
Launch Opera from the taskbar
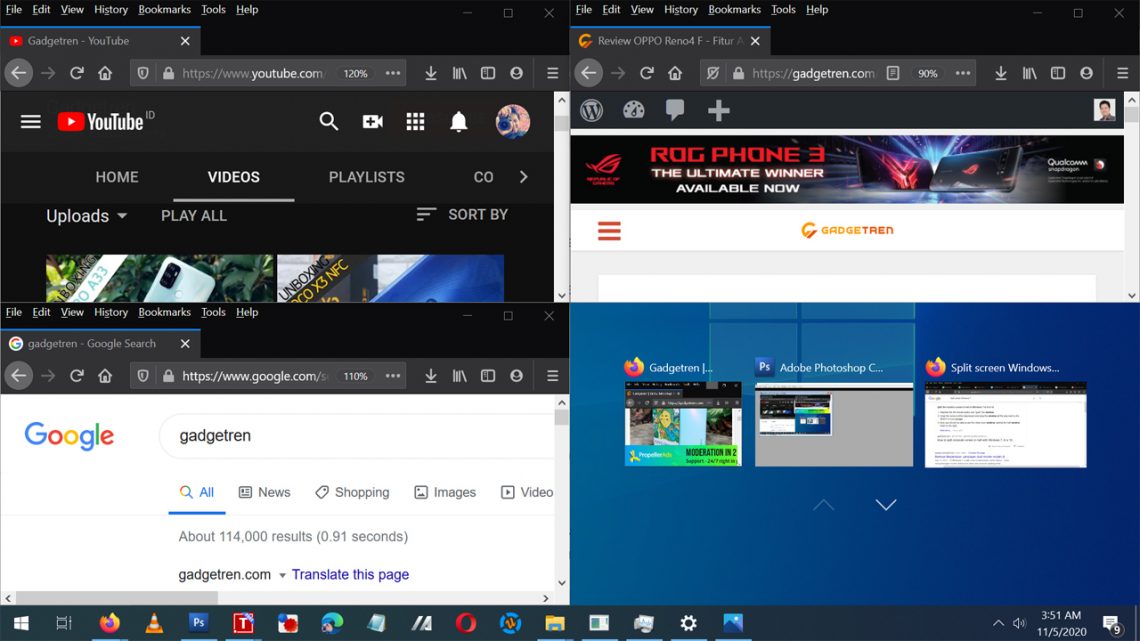coord(465,623)
